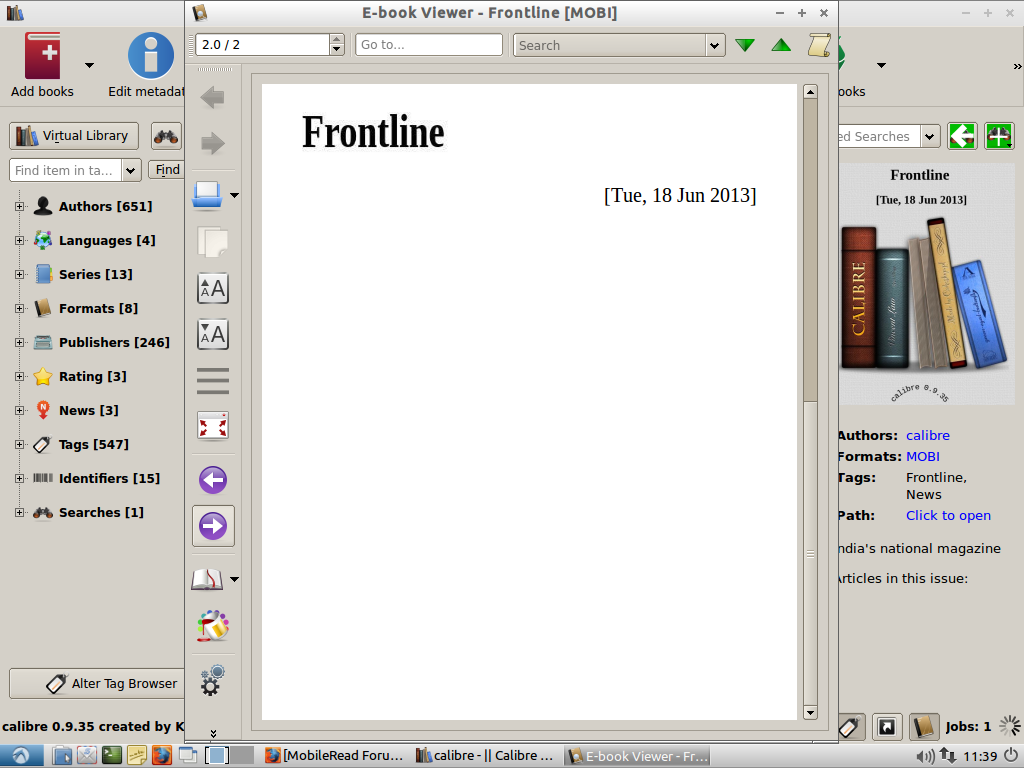Expand the Languages [4] tree node
The width and height of the screenshot is (1024, 768).
20,240
